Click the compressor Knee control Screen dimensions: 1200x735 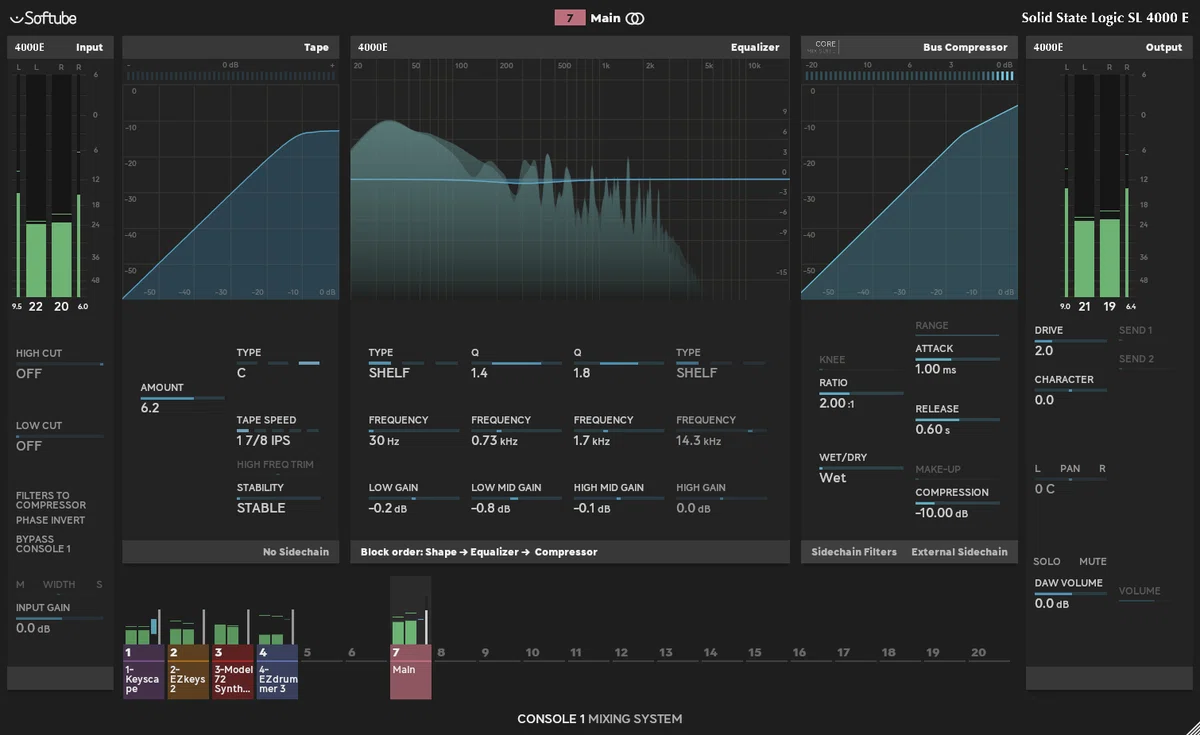click(x=832, y=359)
